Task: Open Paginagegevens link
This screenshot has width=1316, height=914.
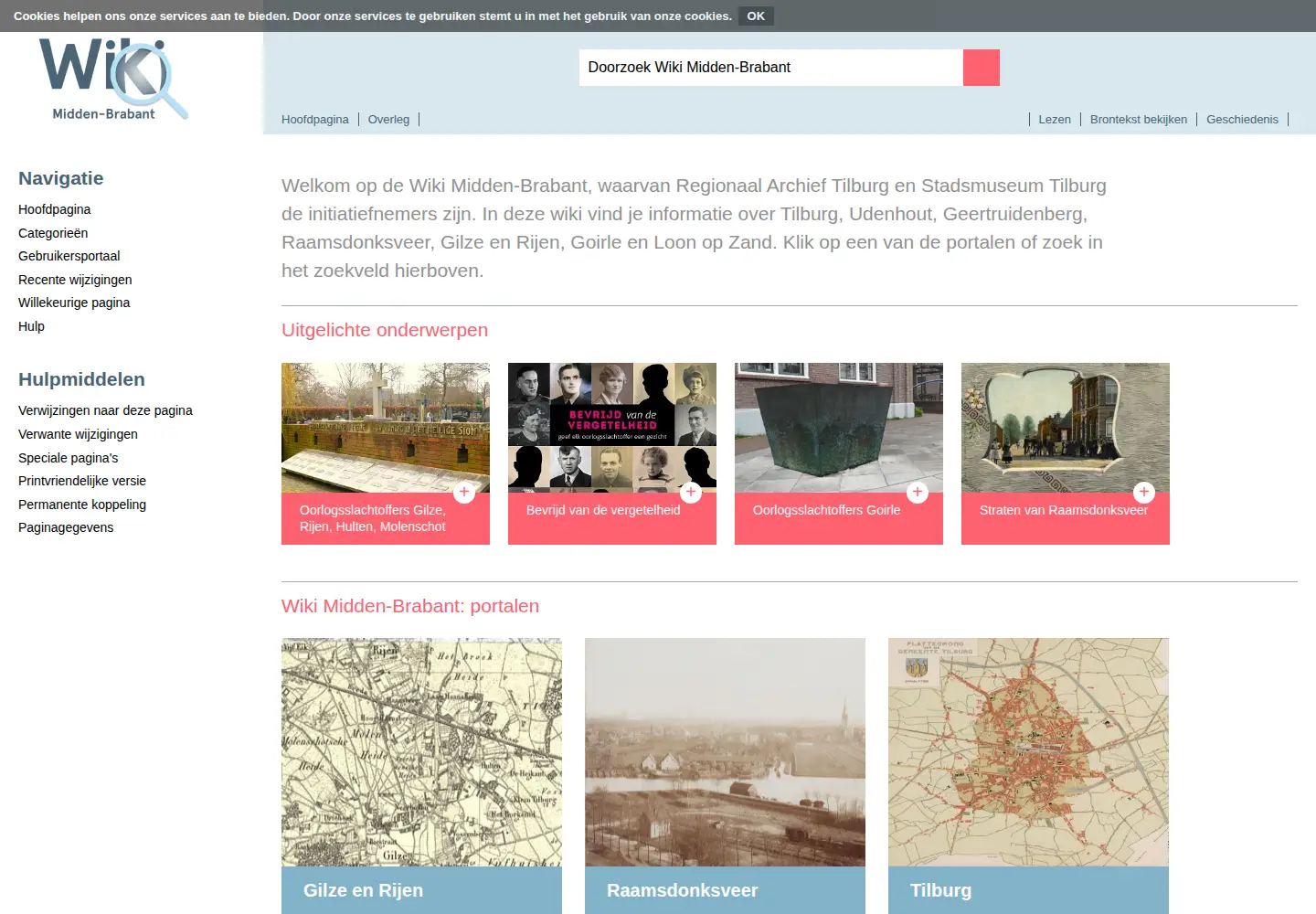Action: pyautogui.click(x=66, y=527)
